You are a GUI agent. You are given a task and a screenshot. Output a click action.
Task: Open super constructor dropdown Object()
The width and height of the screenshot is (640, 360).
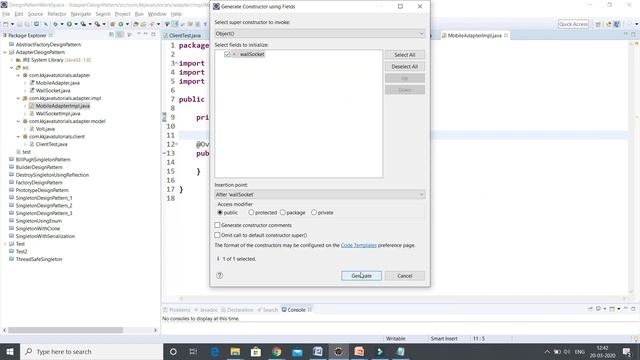[x=320, y=33]
